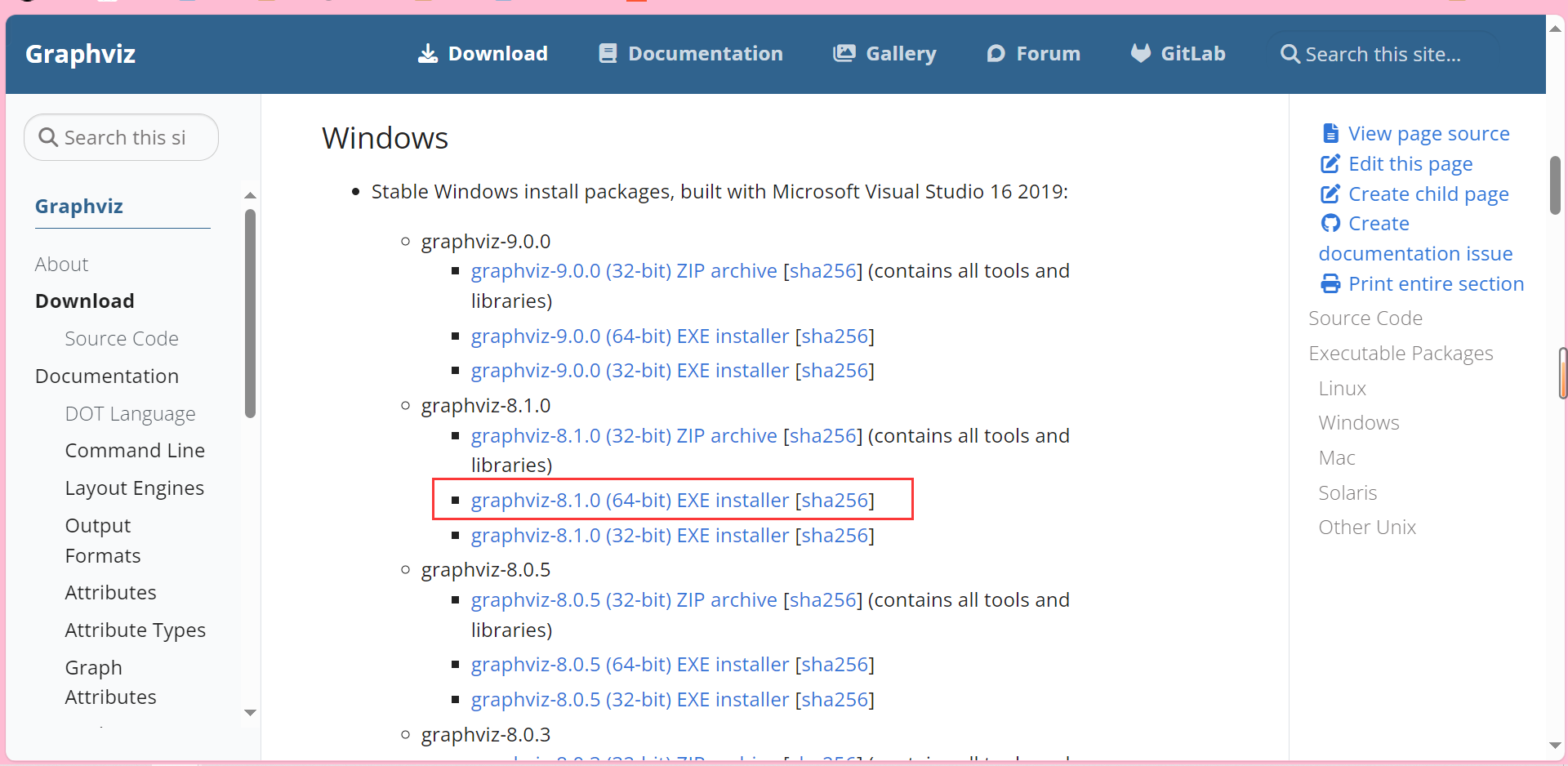
Task: Open View page source link
Action: 1428,133
